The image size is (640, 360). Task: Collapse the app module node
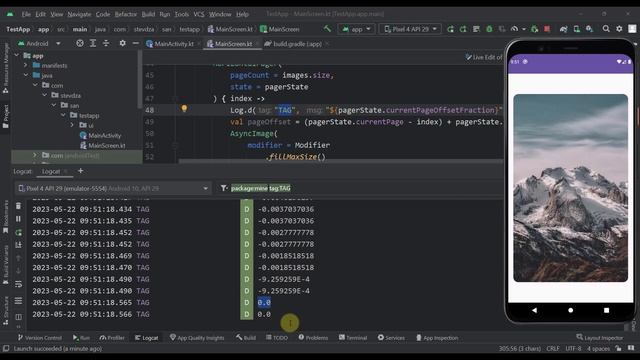(17, 55)
